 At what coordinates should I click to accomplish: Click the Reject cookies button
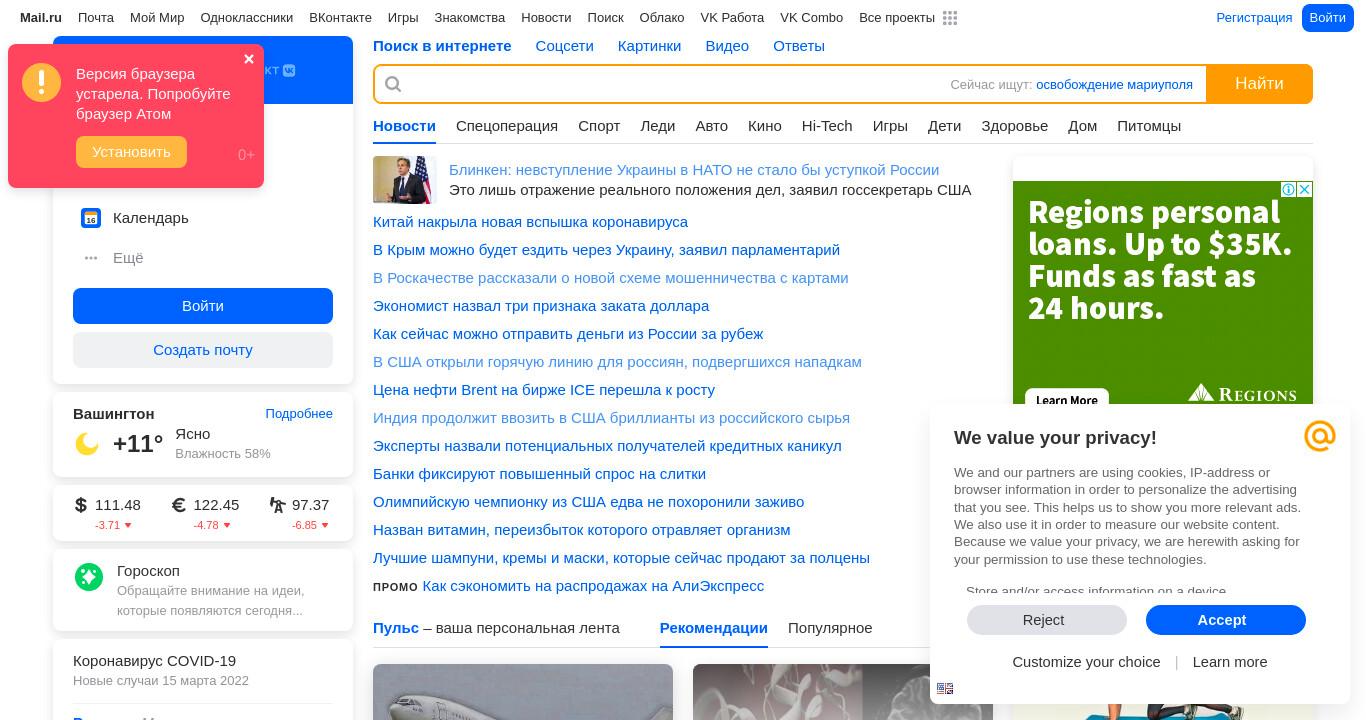(x=1047, y=620)
